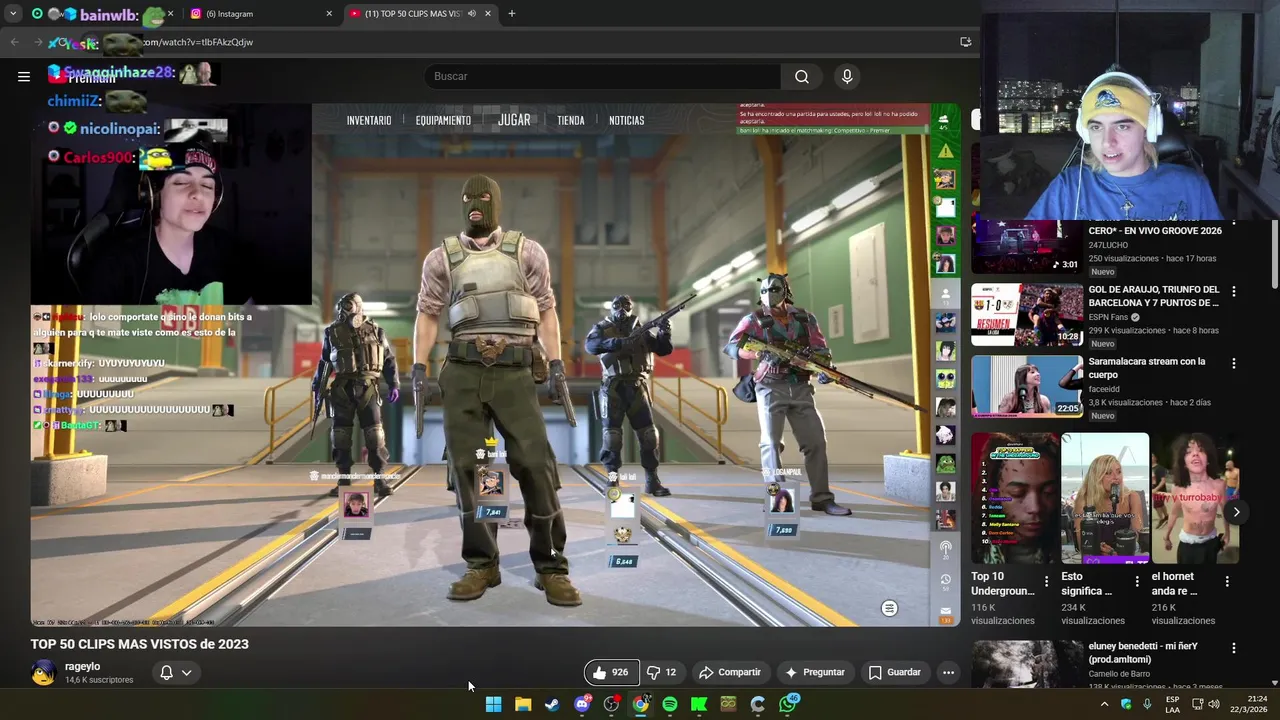The height and width of the screenshot is (720, 1280).
Task: Open the ESP LAA language indicator
Action: coord(1173,704)
